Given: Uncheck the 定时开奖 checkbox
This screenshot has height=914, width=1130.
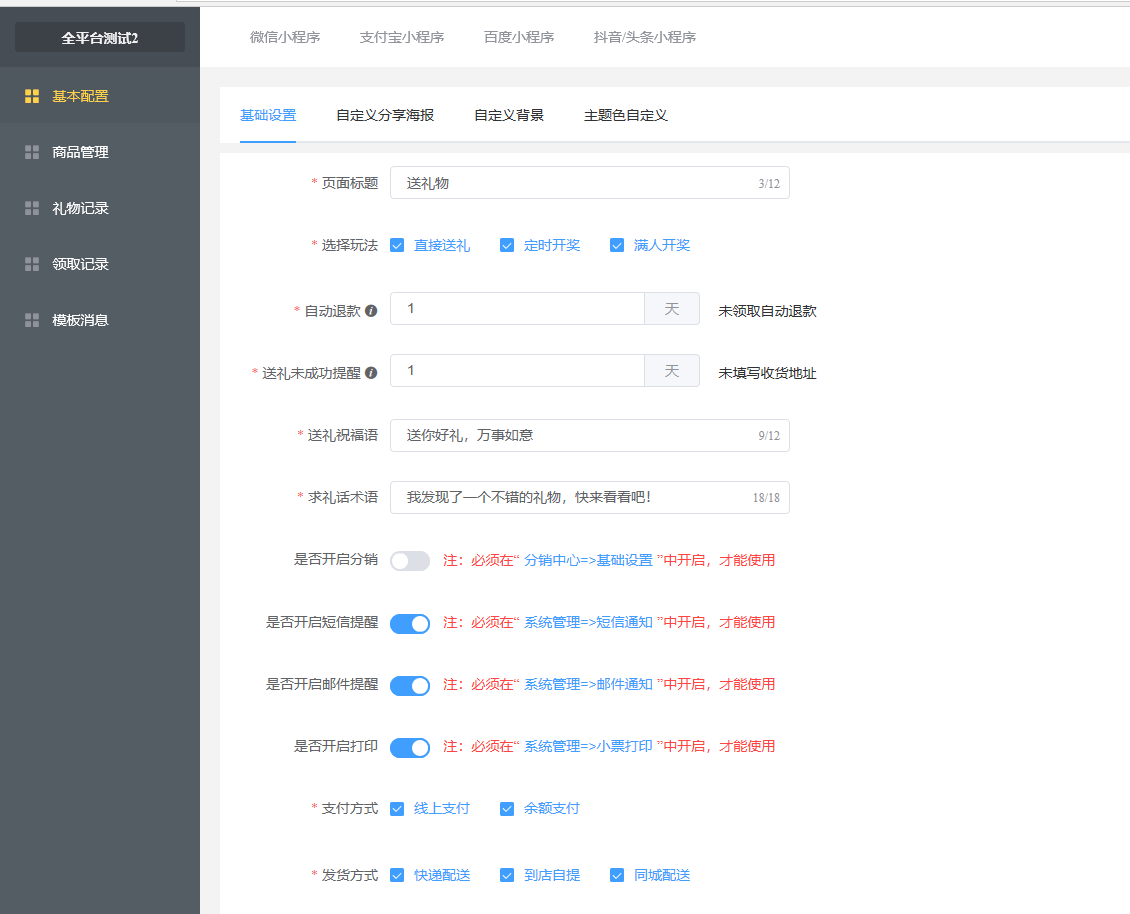Looking at the screenshot, I should tap(507, 245).
